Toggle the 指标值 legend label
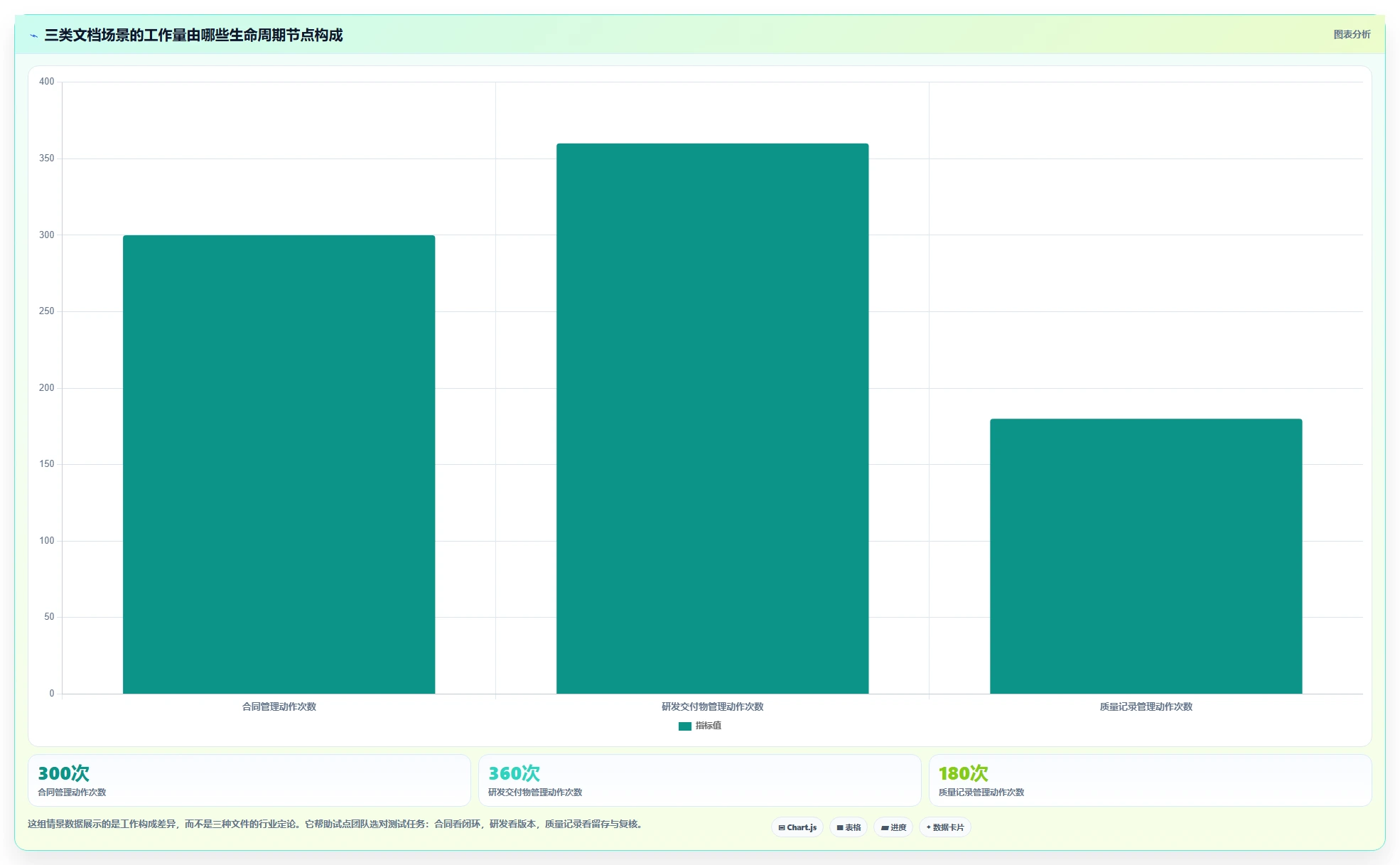The width and height of the screenshot is (1400, 865). (709, 726)
